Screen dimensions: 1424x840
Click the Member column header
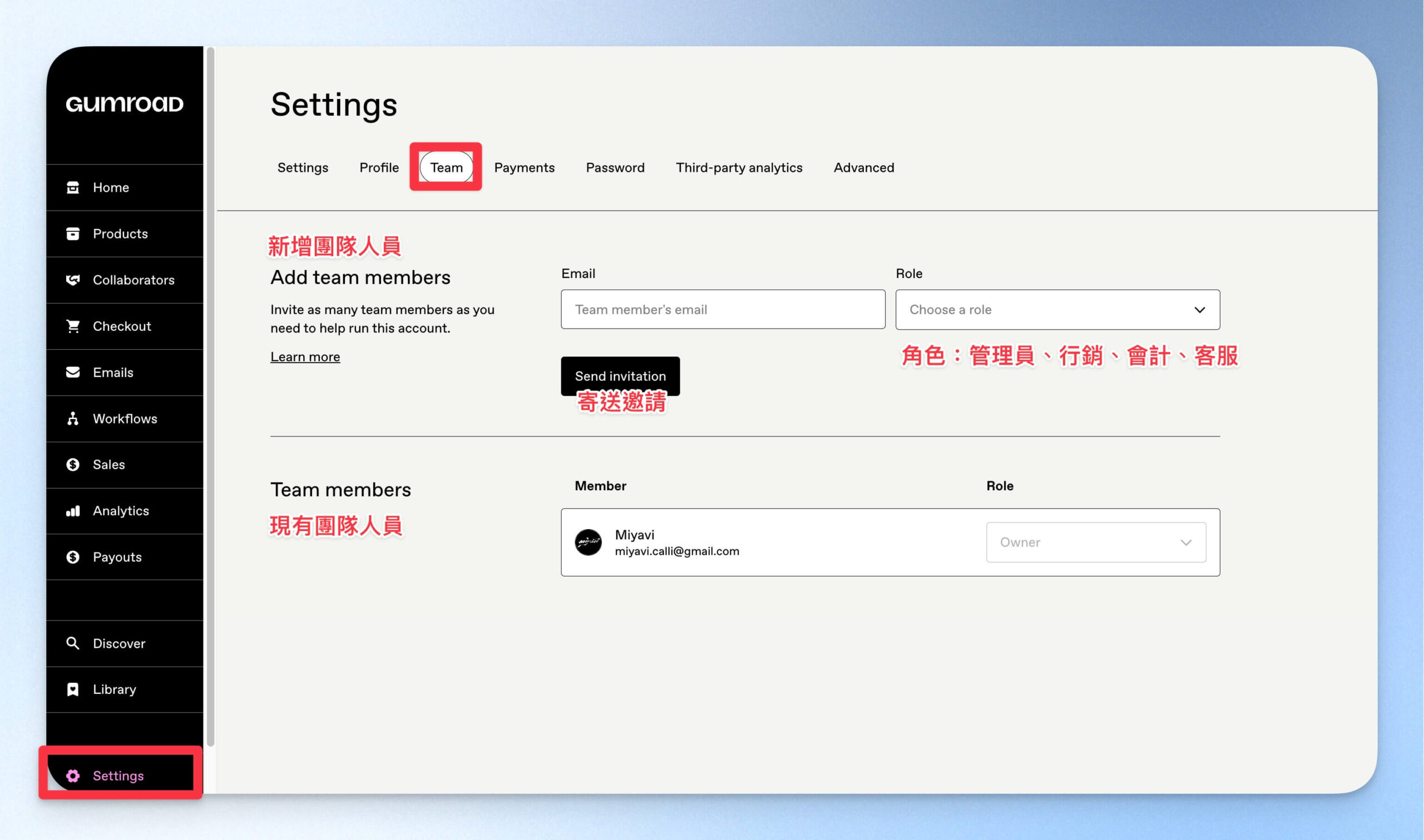[601, 486]
